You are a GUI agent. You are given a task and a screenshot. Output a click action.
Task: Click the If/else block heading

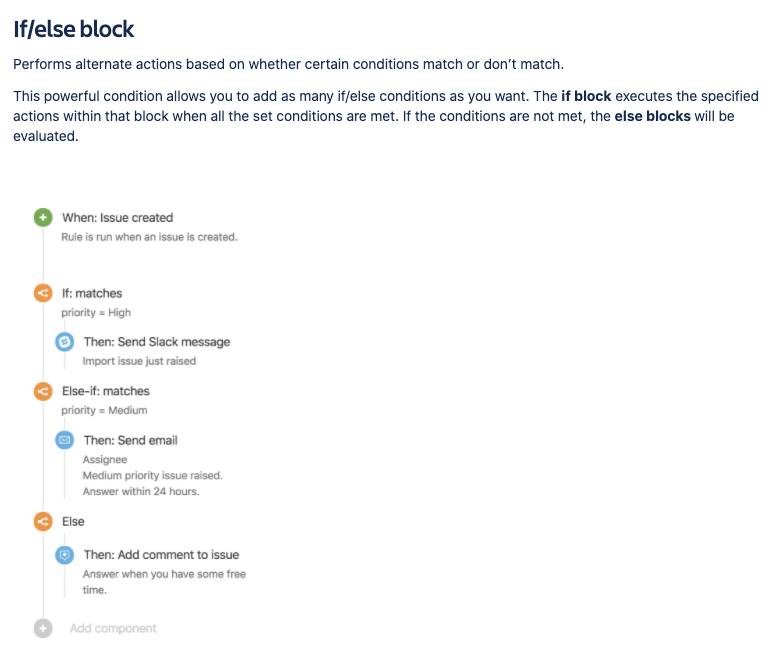(74, 29)
